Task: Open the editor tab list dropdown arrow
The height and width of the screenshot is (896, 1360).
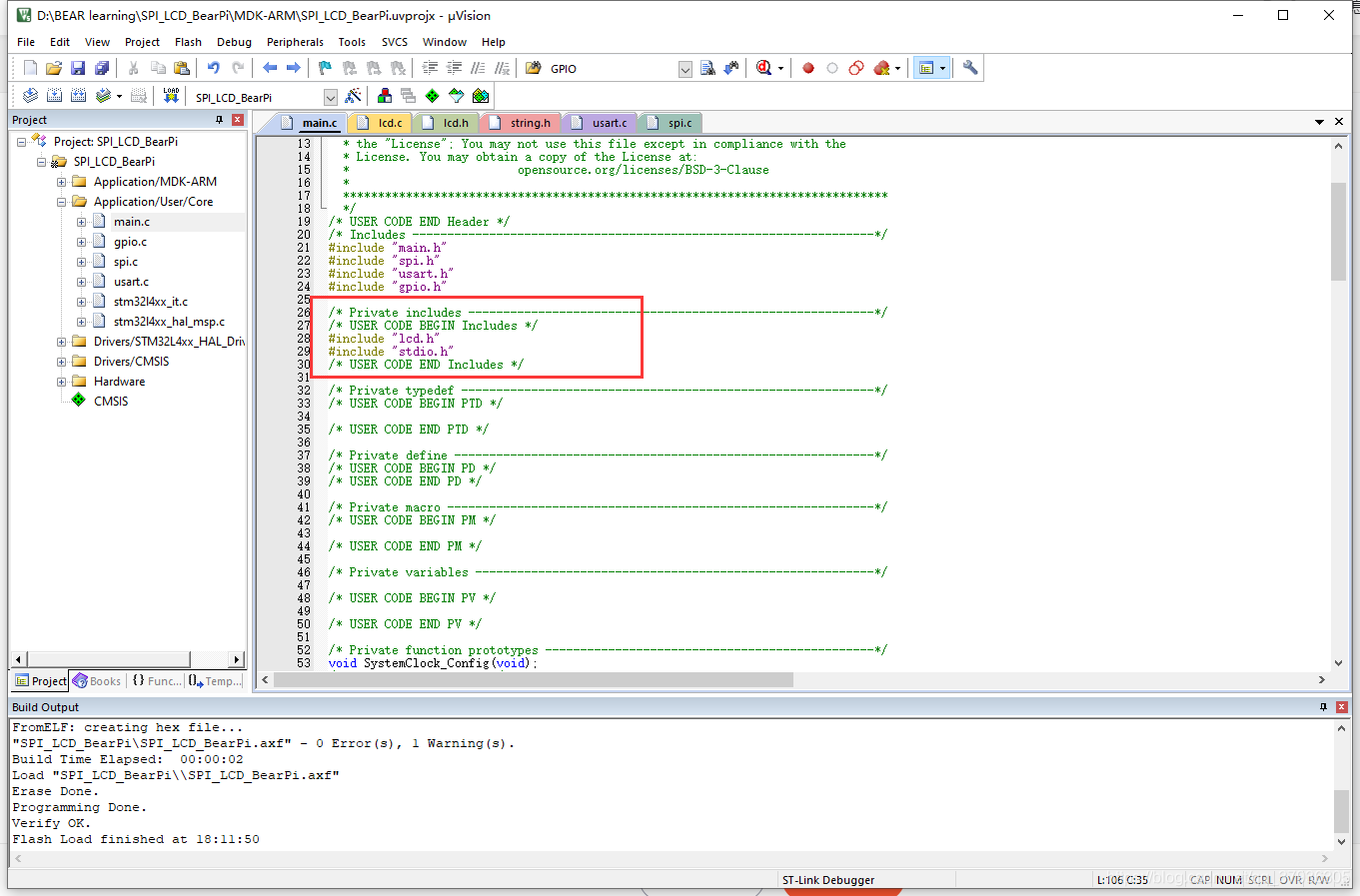Action: point(1319,122)
